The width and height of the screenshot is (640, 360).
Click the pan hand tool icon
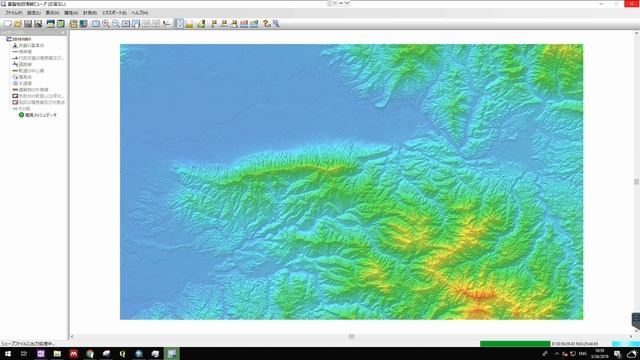click(x=136, y=24)
